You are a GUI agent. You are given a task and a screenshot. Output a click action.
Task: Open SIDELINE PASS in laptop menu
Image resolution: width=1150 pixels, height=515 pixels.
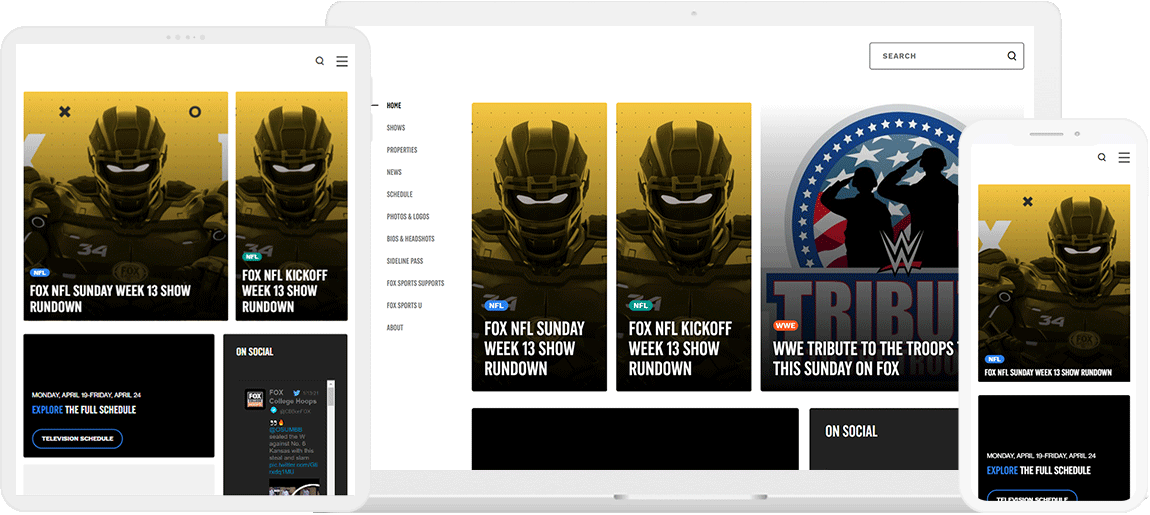click(x=405, y=261)
